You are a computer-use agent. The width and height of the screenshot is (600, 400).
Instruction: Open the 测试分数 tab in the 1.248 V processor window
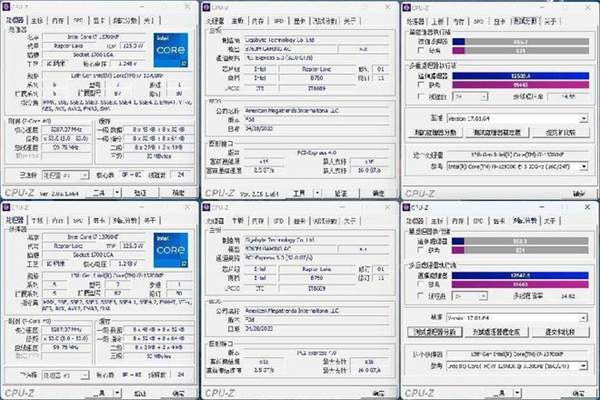tap(125, 20)
